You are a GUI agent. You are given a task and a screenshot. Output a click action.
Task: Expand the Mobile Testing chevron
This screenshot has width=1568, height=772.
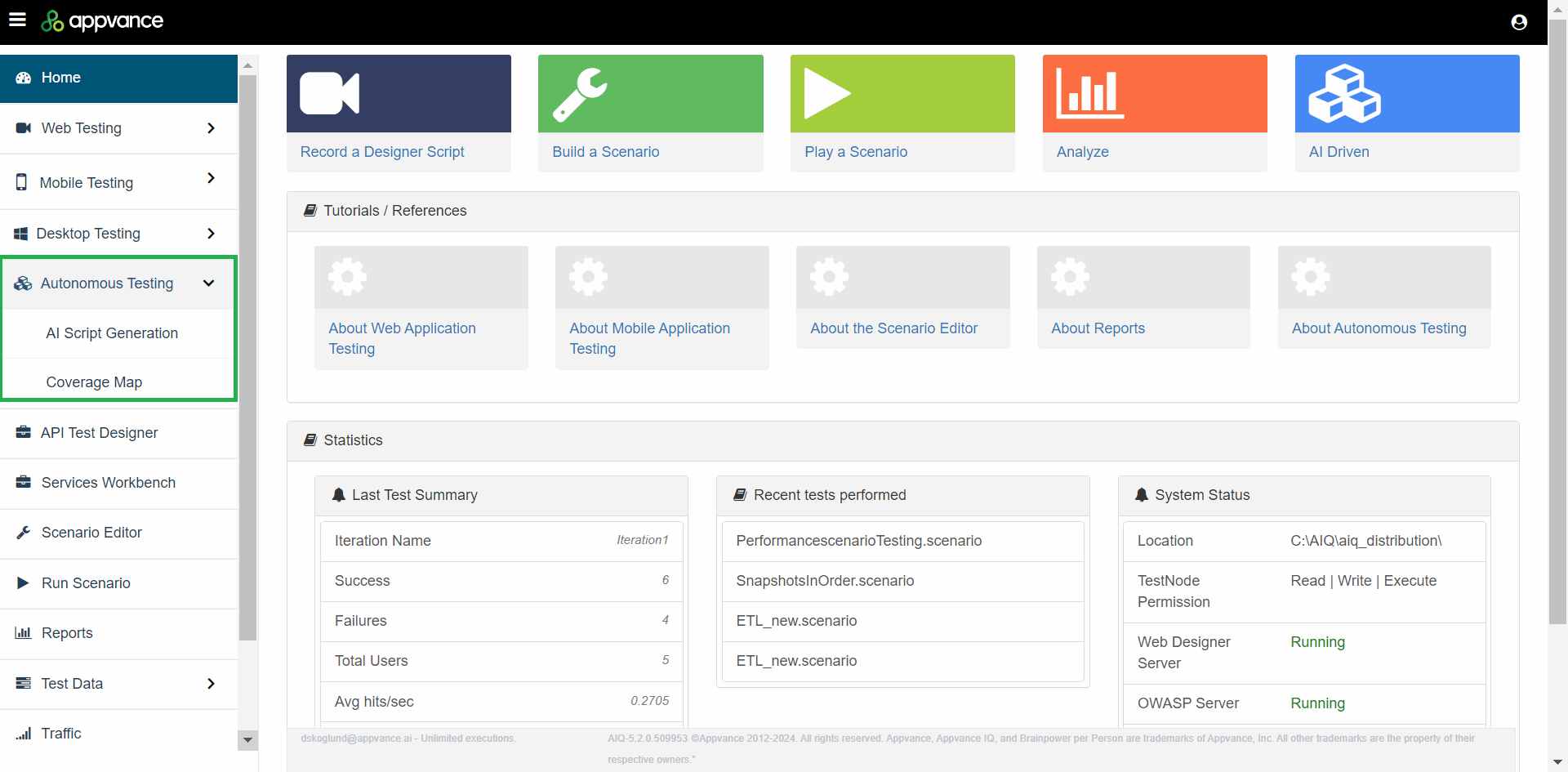(211, 178)
